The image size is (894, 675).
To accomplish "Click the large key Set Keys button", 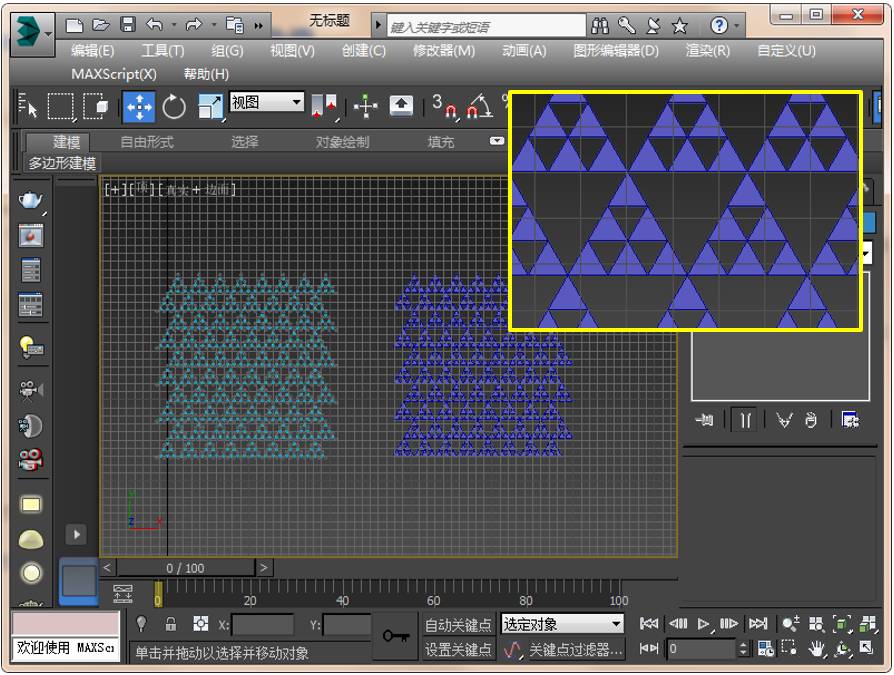I will [x=396, y=636].
